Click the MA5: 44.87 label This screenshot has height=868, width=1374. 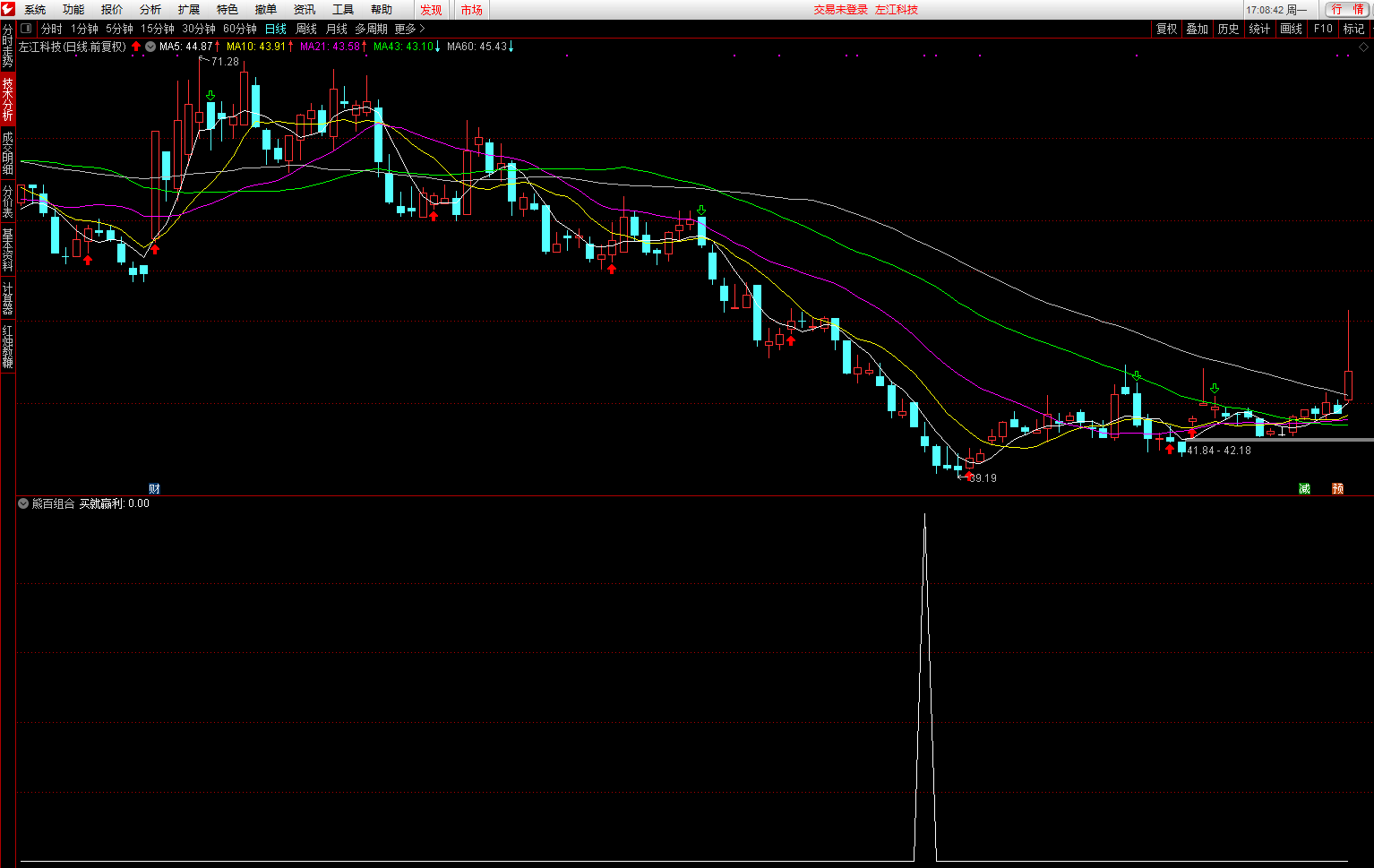[186, 47]
